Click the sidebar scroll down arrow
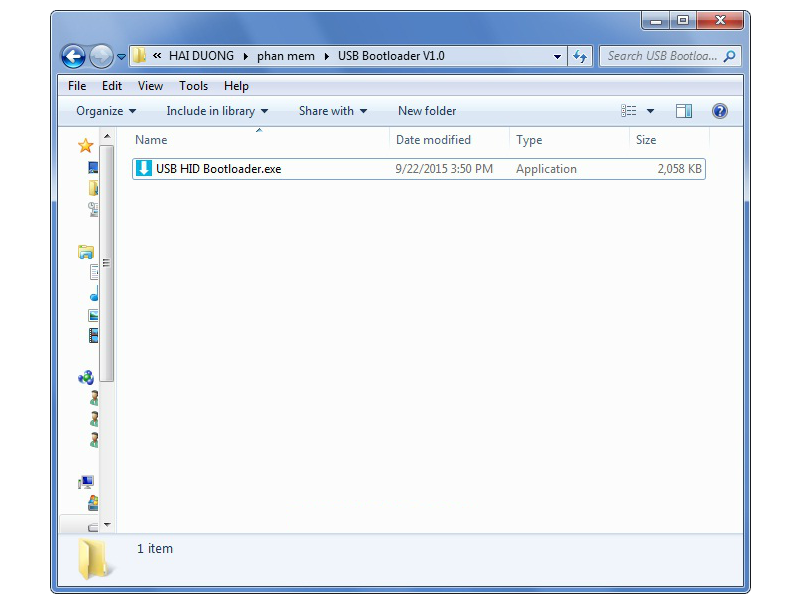Screen dimensions: 800x604 click(x=107, y=524)
